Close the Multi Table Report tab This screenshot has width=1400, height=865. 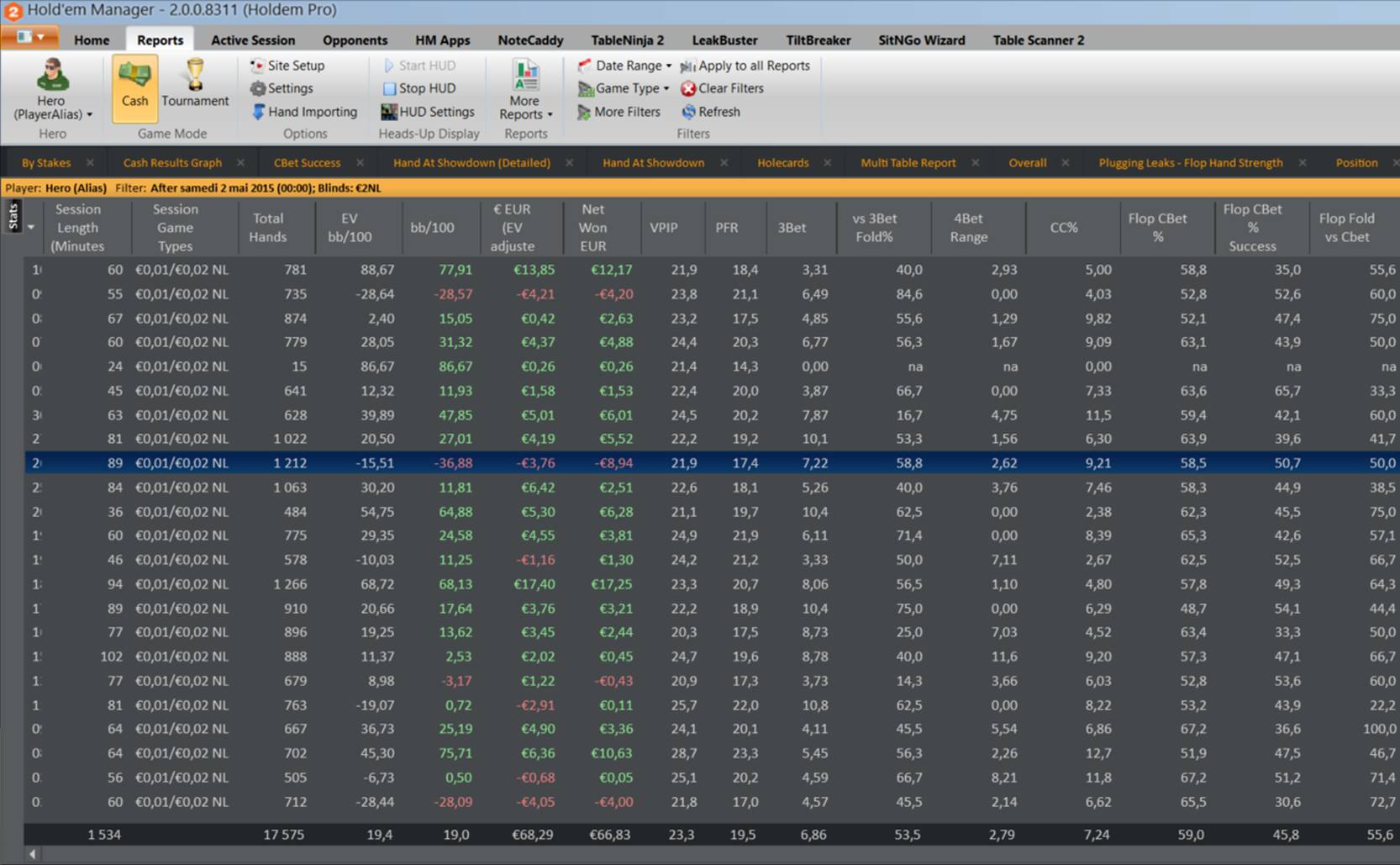pyautogui.click(x=975, y=163)
